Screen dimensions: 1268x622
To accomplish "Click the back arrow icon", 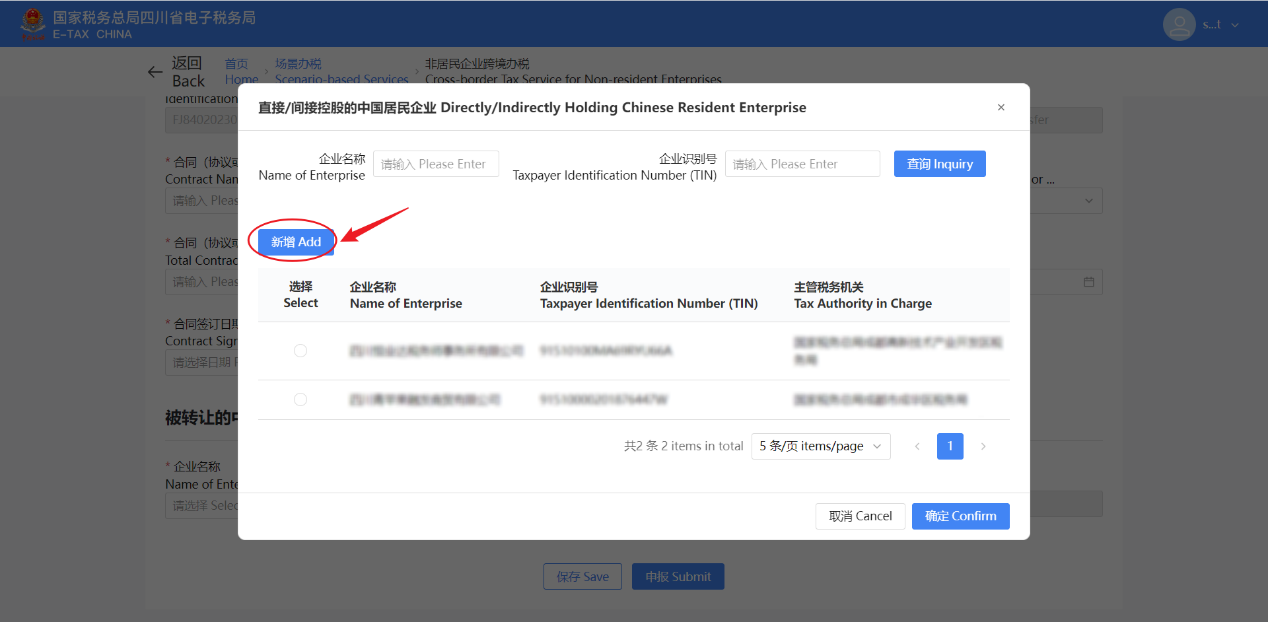I will tap(155, 72).
